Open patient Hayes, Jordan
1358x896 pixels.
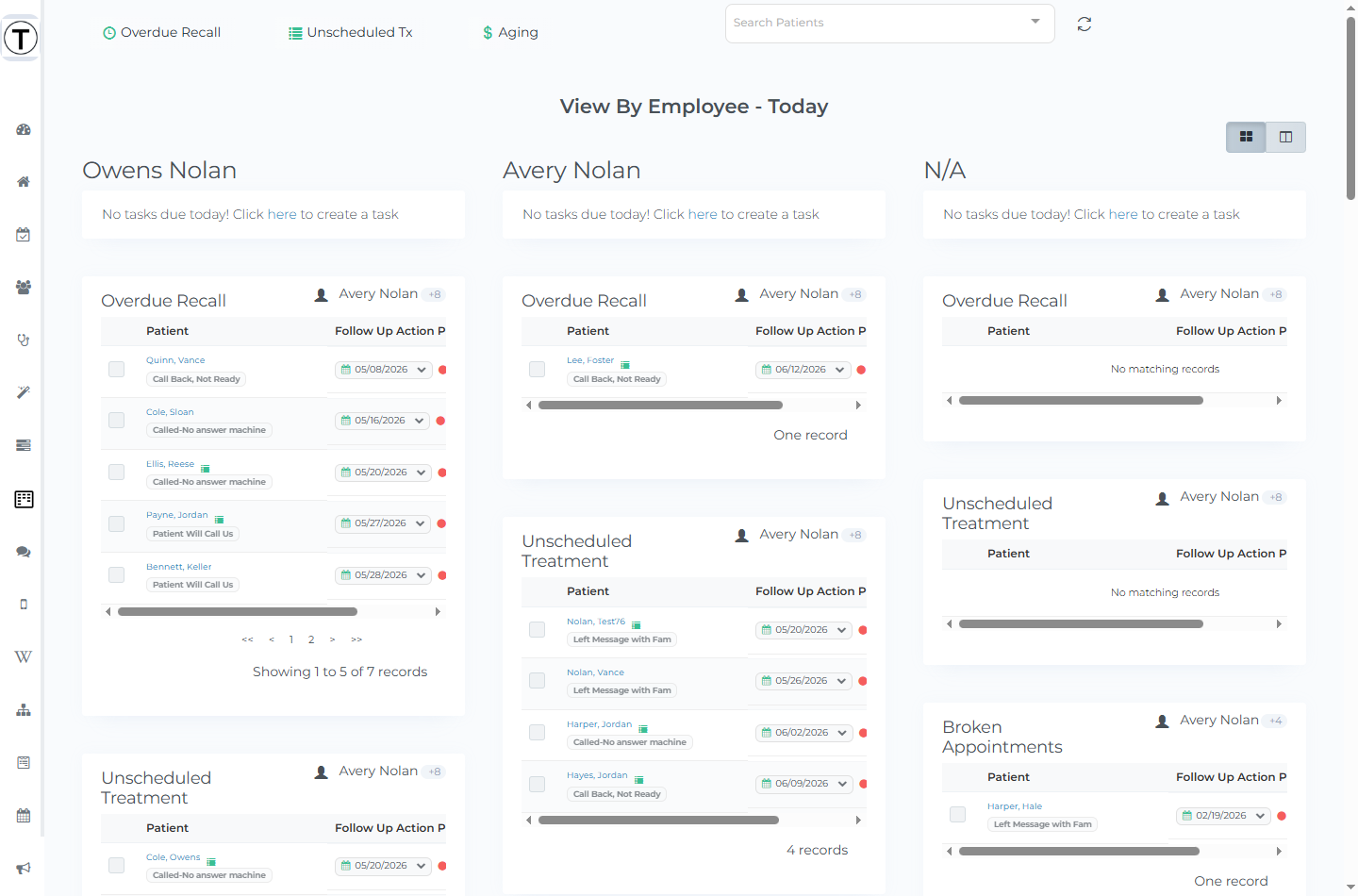click(597, 775)
